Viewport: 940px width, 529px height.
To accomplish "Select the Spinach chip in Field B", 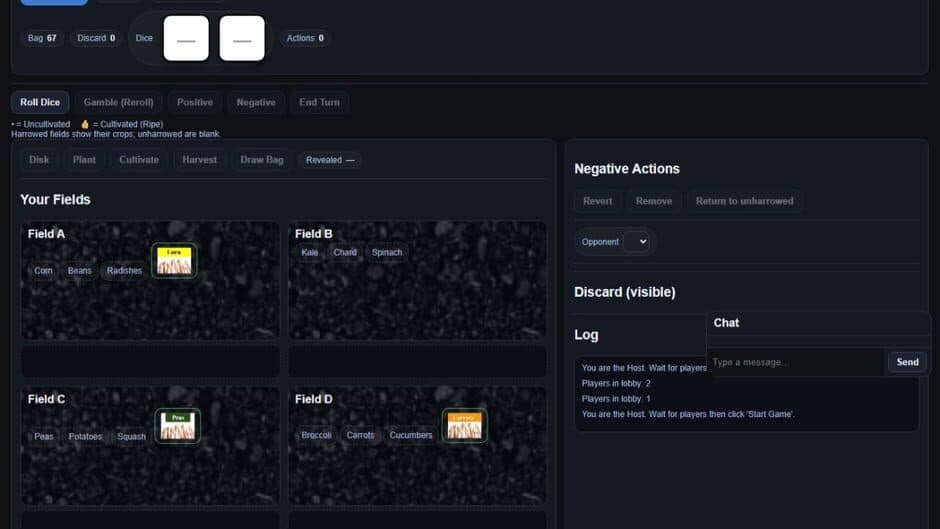I will [x=387, y=253].
